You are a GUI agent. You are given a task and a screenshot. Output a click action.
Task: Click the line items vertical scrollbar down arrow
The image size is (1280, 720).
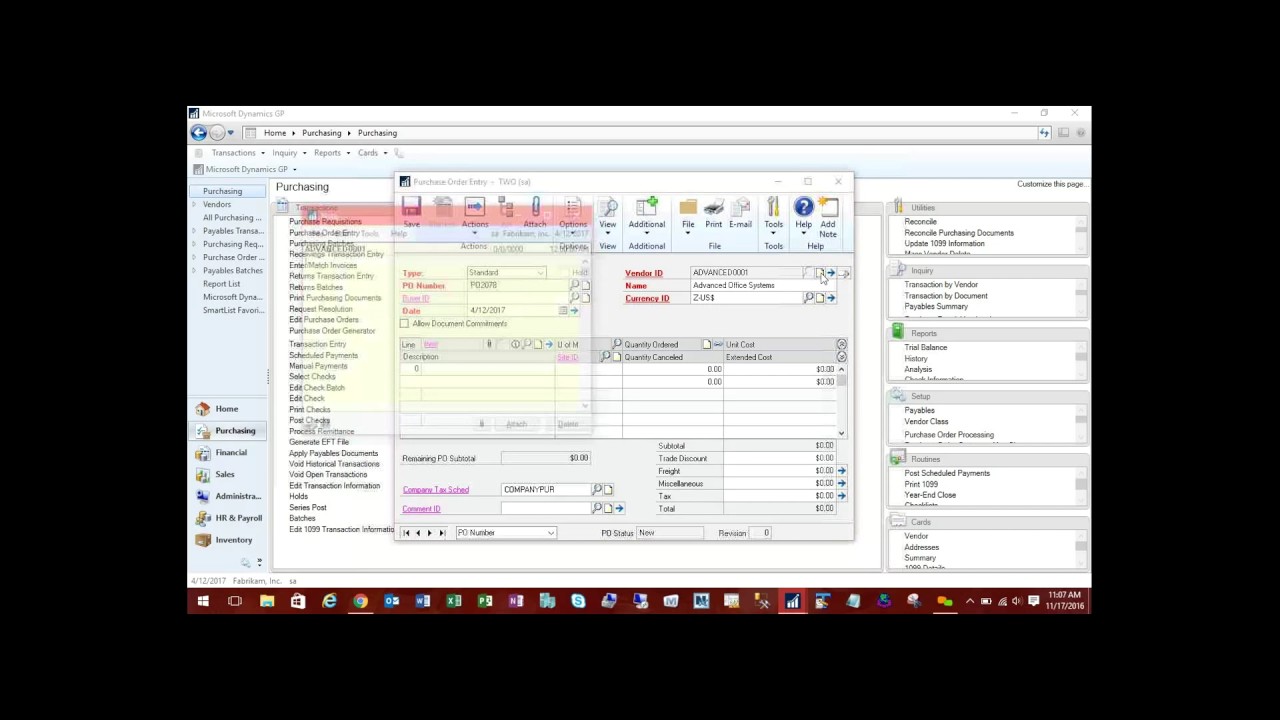click(x=841, y=433)
